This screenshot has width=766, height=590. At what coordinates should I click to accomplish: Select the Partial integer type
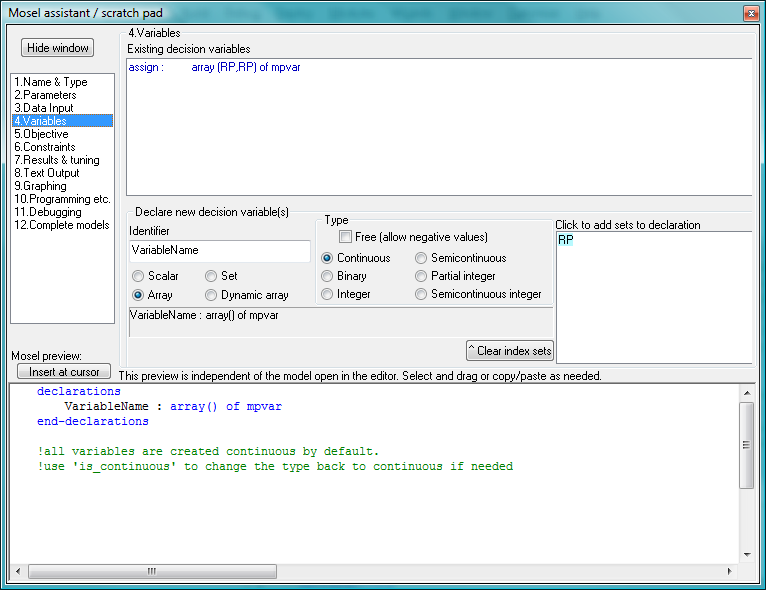[x=422, y=276]
